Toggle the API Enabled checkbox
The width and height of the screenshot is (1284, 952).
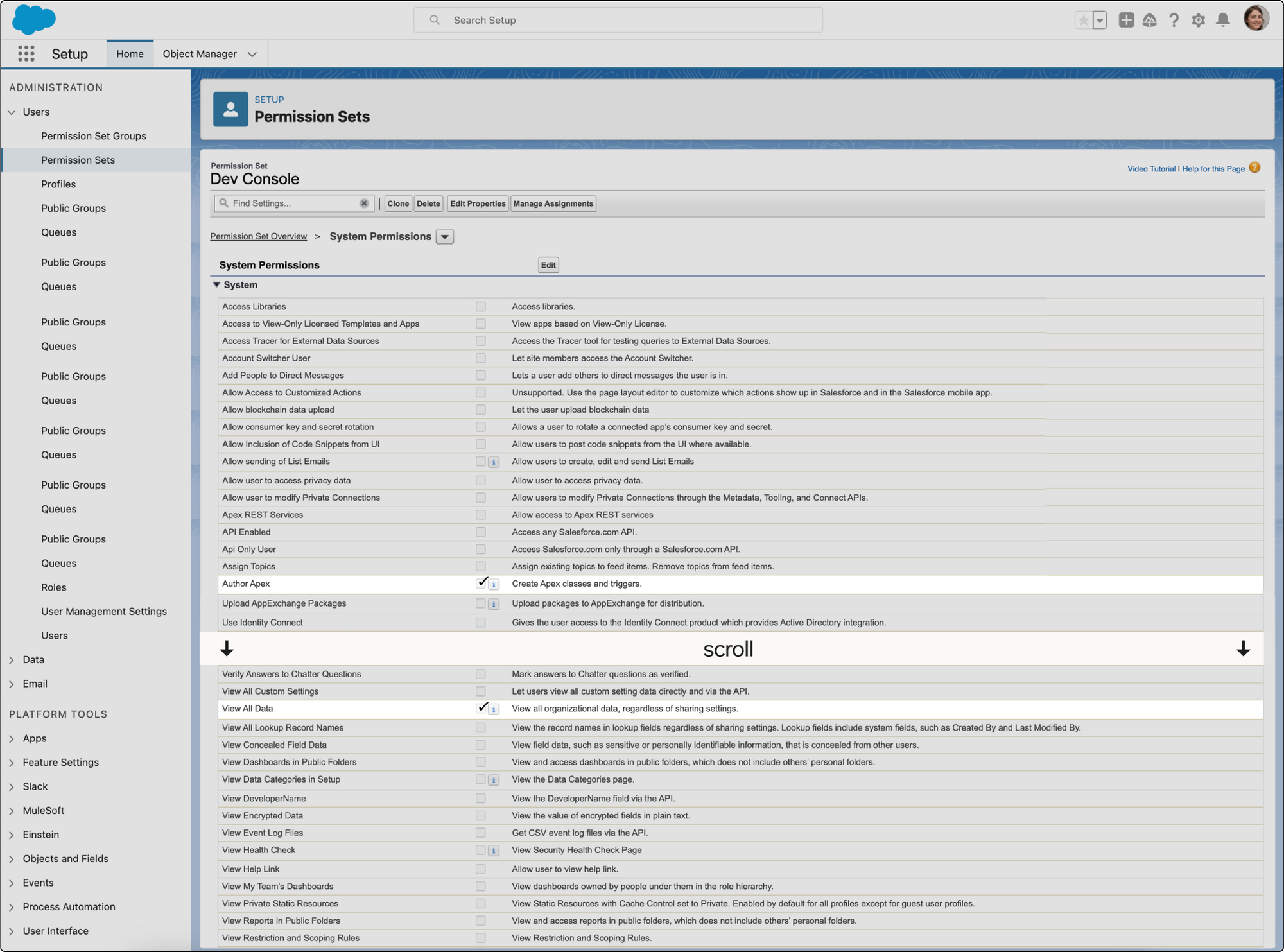click(480, 532)
